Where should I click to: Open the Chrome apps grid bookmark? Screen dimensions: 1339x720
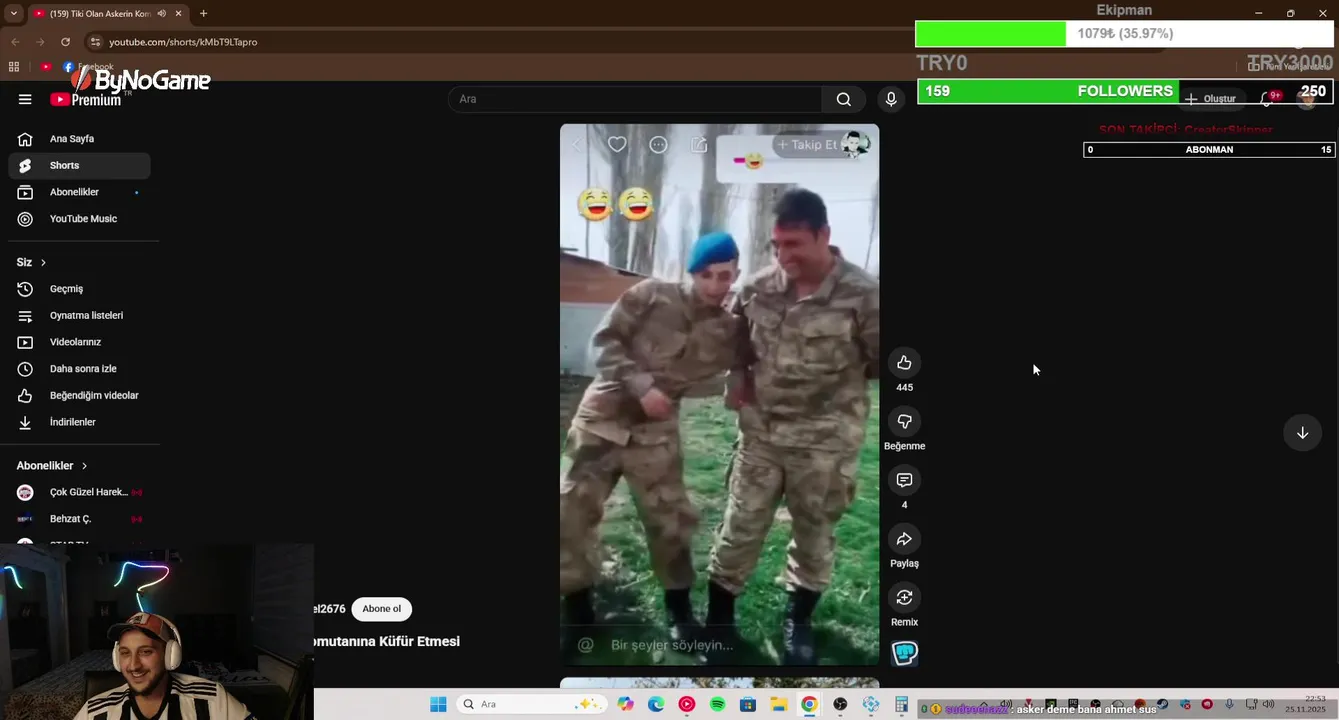pyautogui.click(x=14, y=67)
